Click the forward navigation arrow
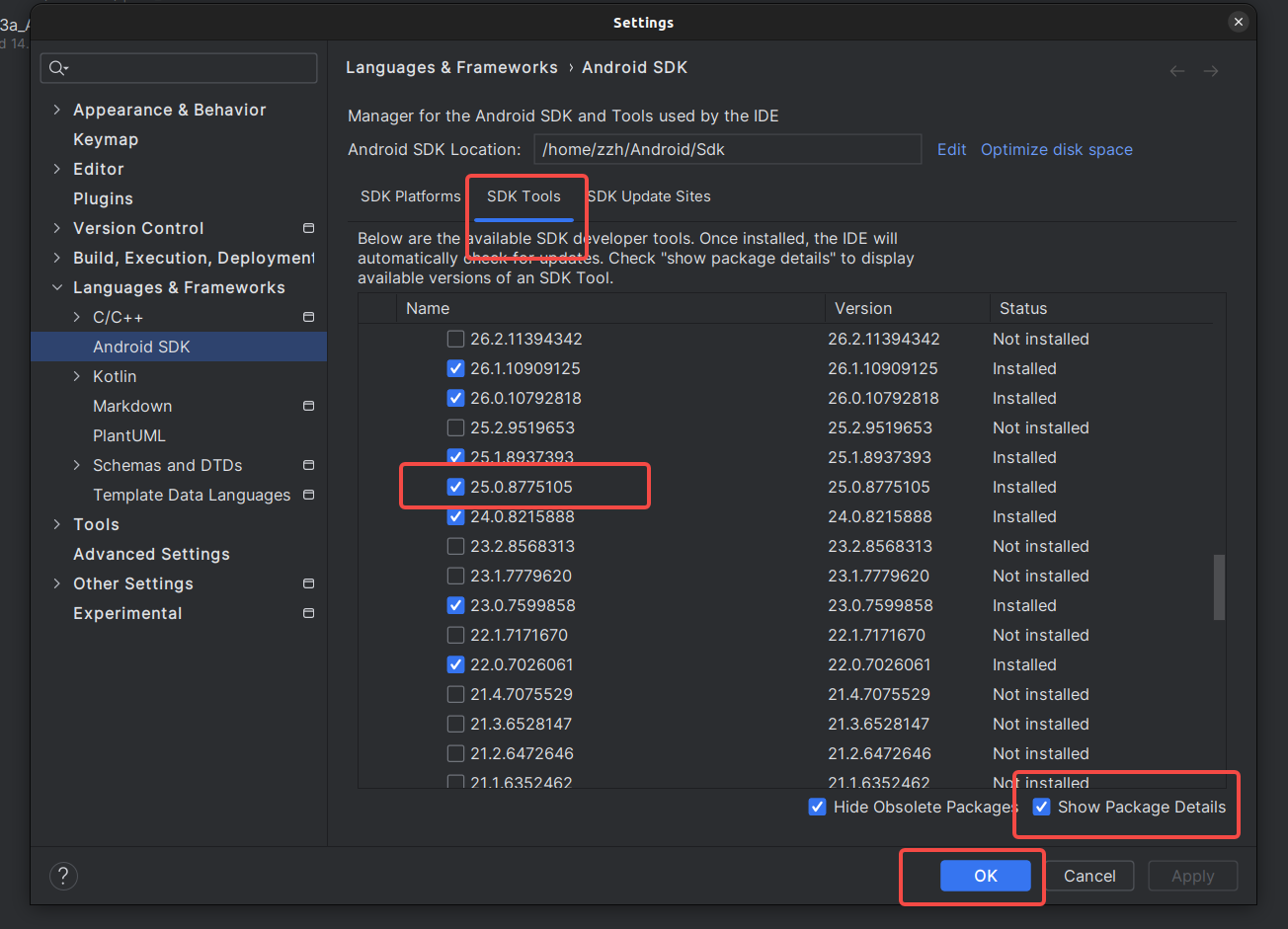The width and height of the screenshot is (1288, 929). pyautogui.click(x=1211, y=71)
